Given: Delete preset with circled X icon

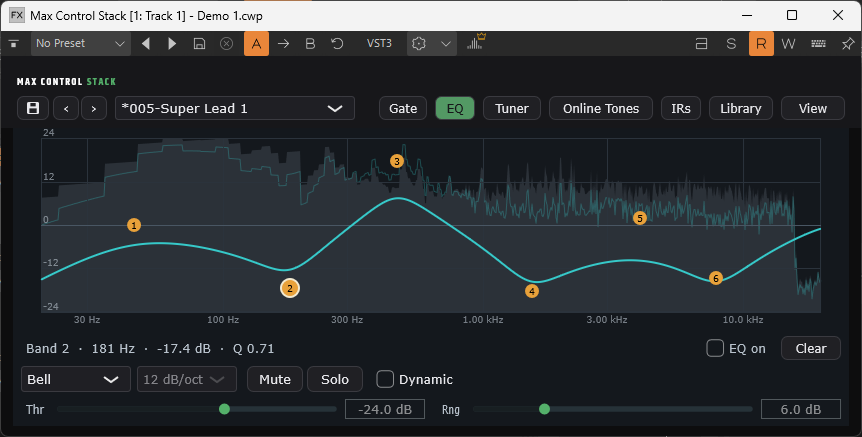Looking at the screenshot, I should click(x=226, y=43).
